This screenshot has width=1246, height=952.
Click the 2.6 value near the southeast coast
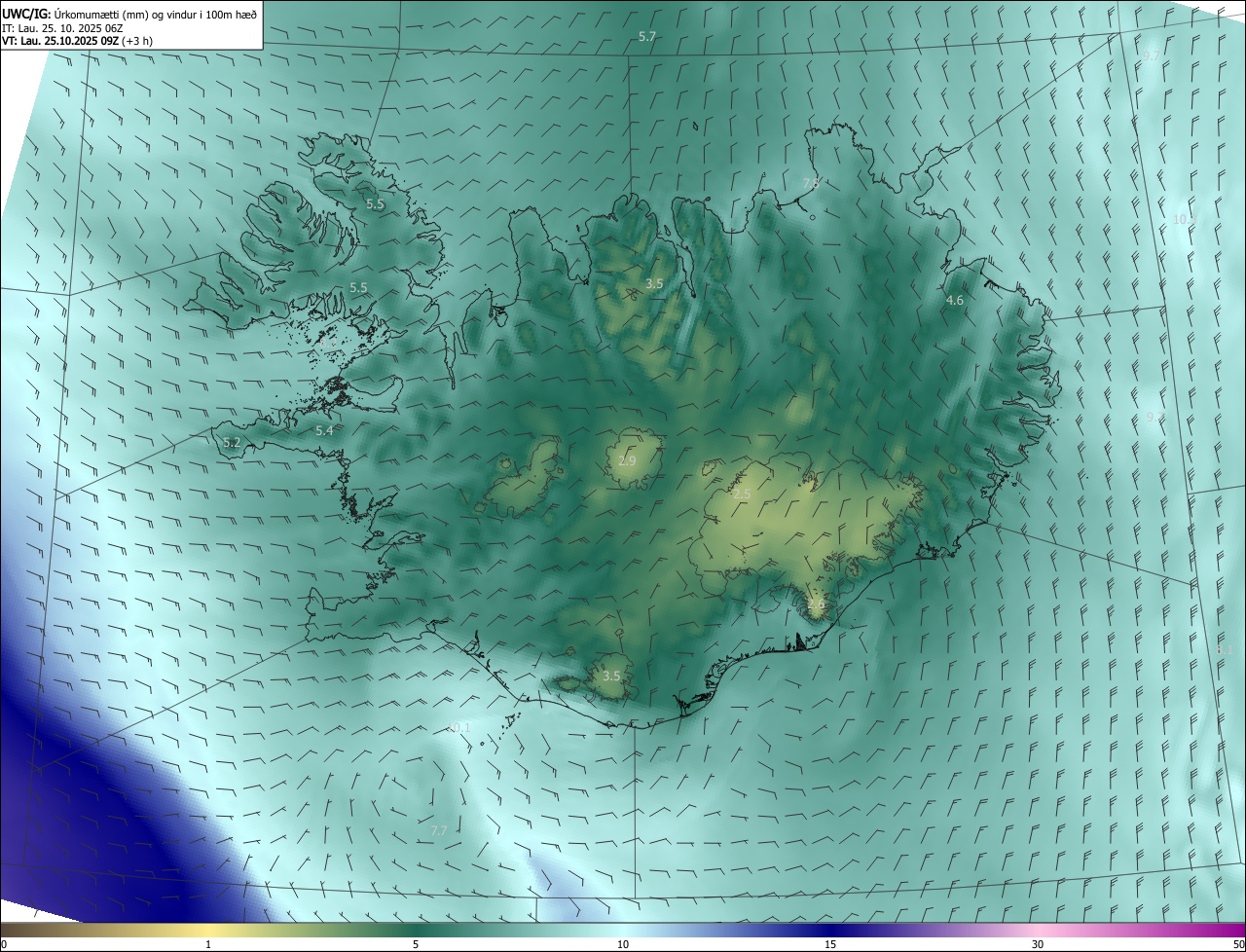816,604
